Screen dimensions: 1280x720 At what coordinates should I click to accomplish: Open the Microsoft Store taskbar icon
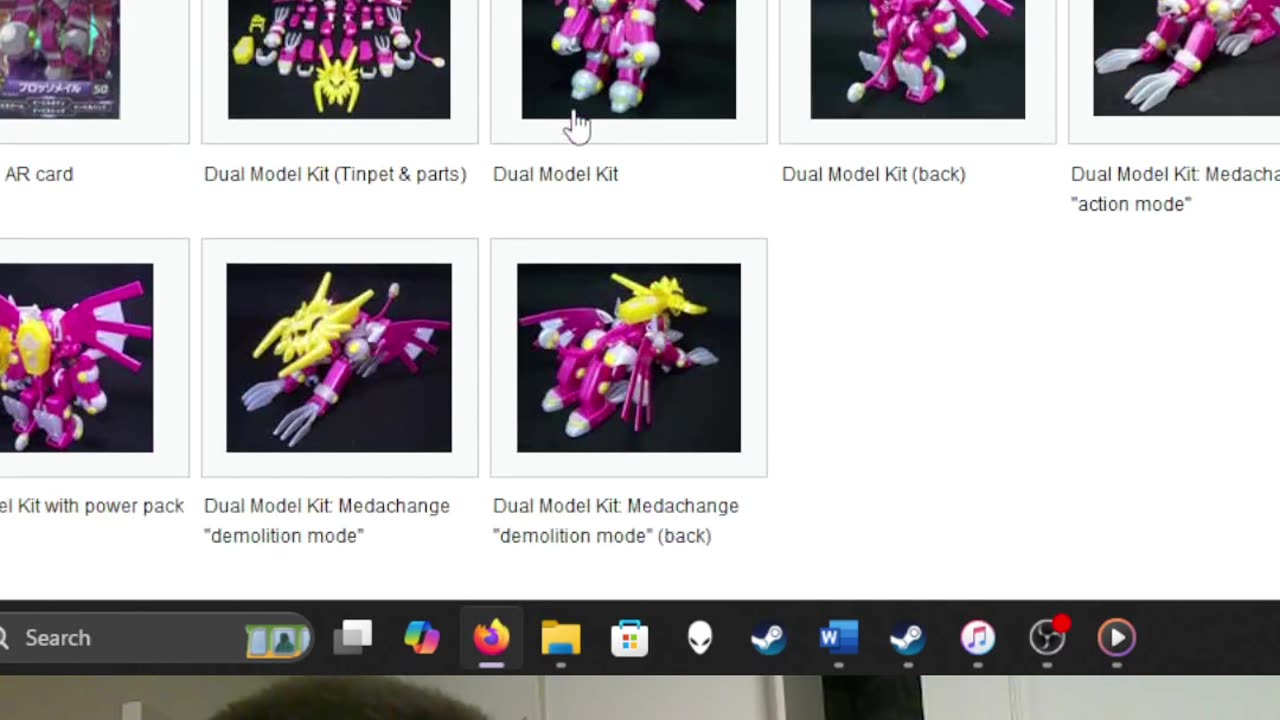click(629, 637)
